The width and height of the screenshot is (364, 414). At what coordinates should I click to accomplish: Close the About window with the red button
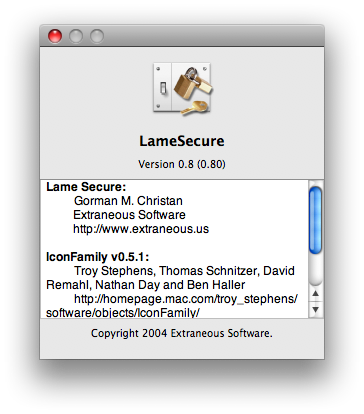(55, 36)
